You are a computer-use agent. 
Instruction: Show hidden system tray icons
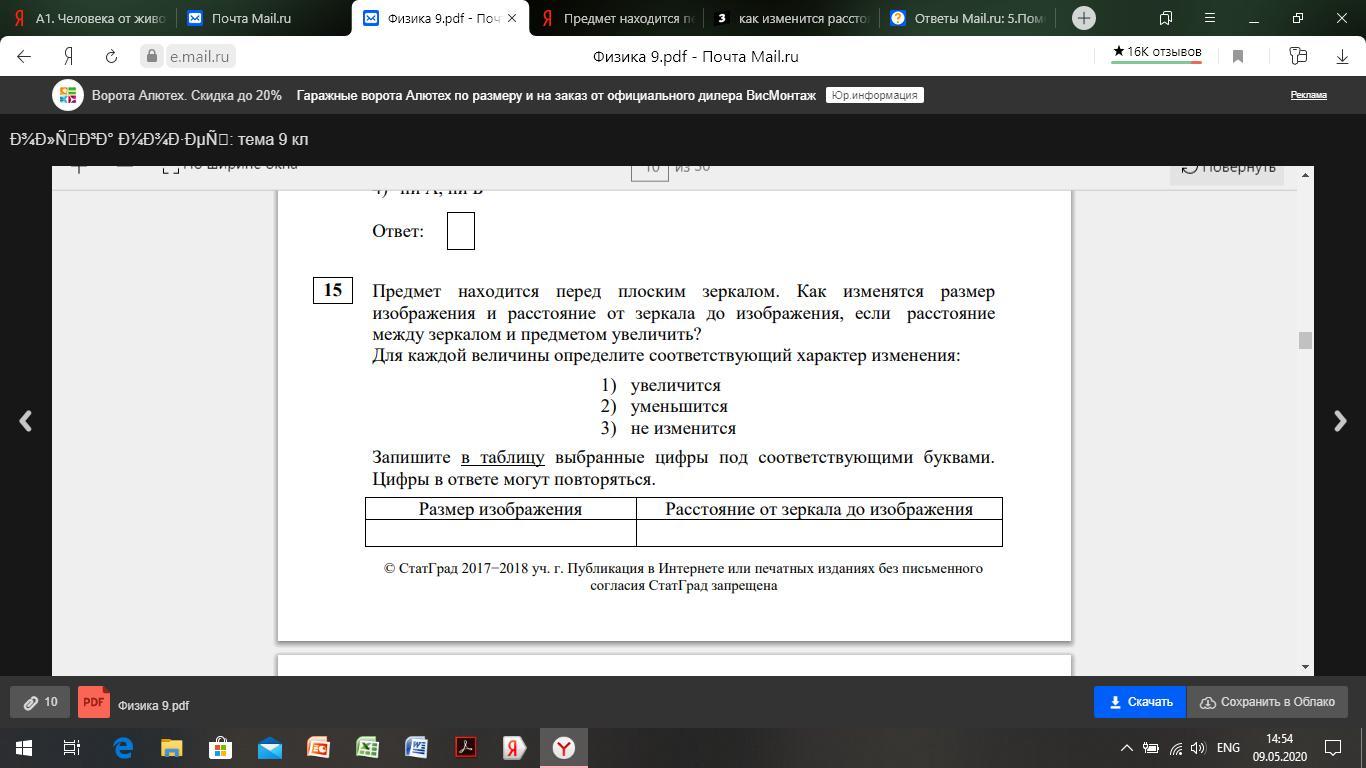click(x=1126, y=747)
